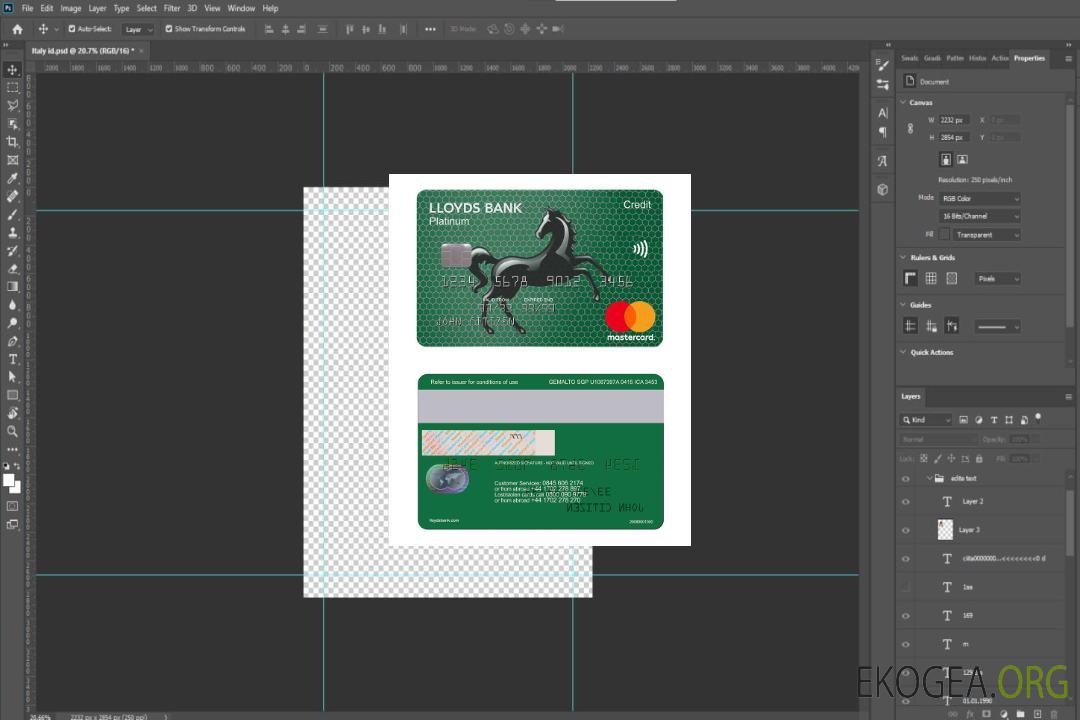Select the Move tool in the toolbox
The width and height of the screenshot is (1080, 720).
[12, 70]
